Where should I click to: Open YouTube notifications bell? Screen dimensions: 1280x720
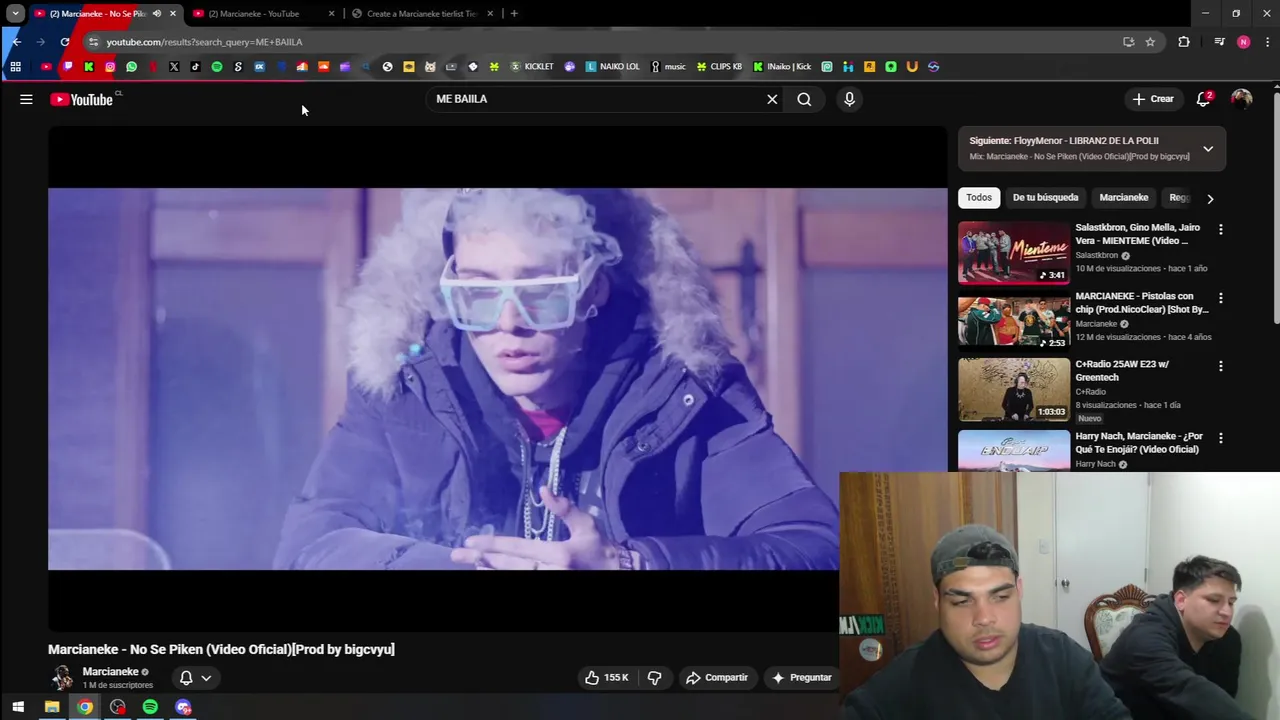coord(1204,99)
